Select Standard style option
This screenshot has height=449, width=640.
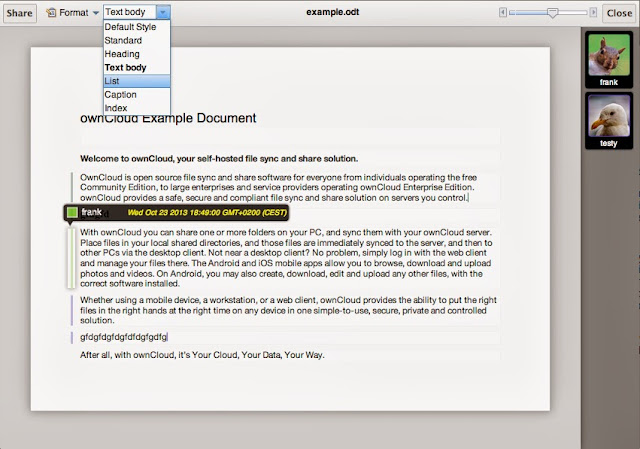click(x=137, y=40)
